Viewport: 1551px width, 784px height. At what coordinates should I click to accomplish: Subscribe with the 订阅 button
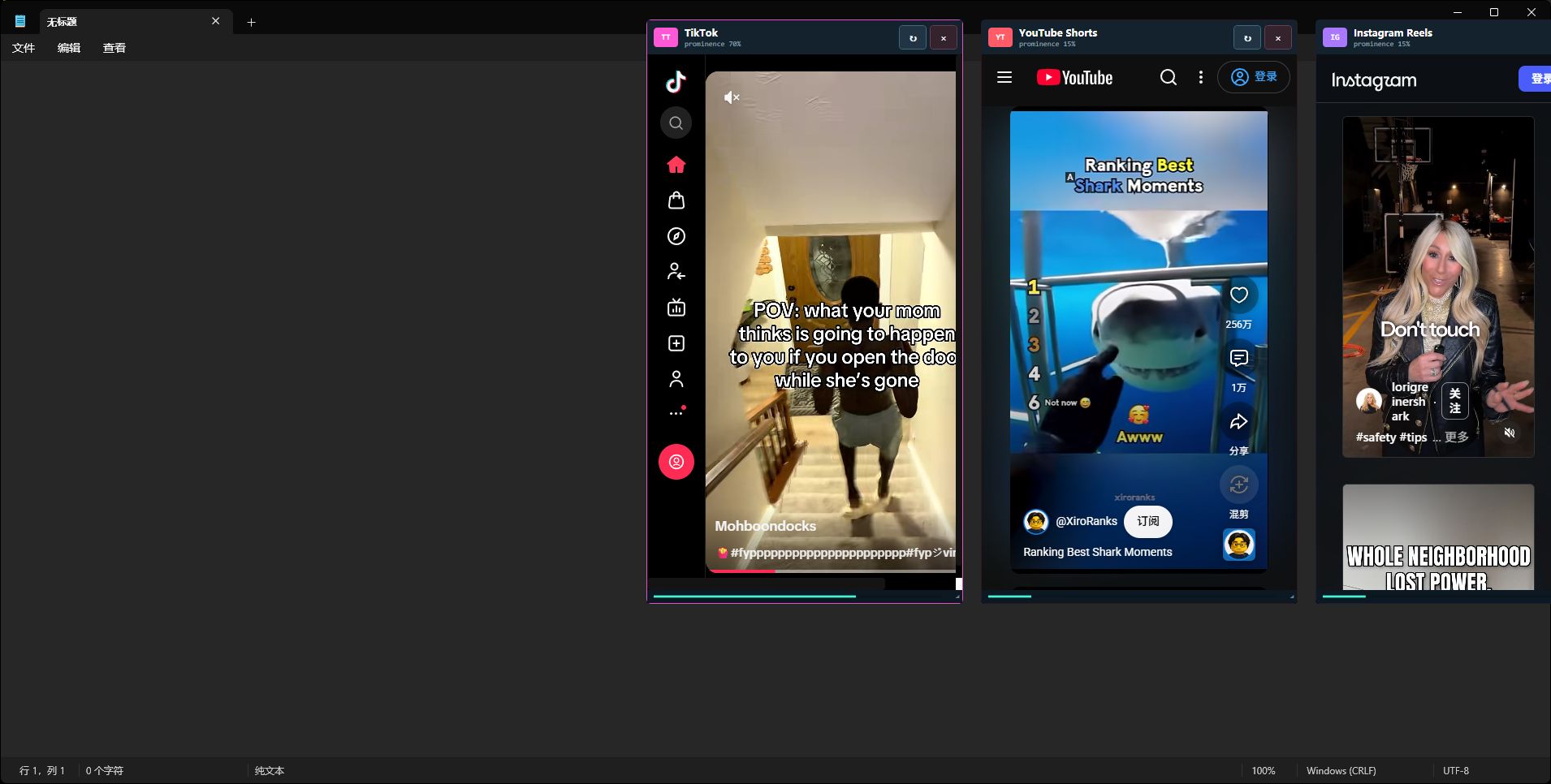coord(1147,521)
